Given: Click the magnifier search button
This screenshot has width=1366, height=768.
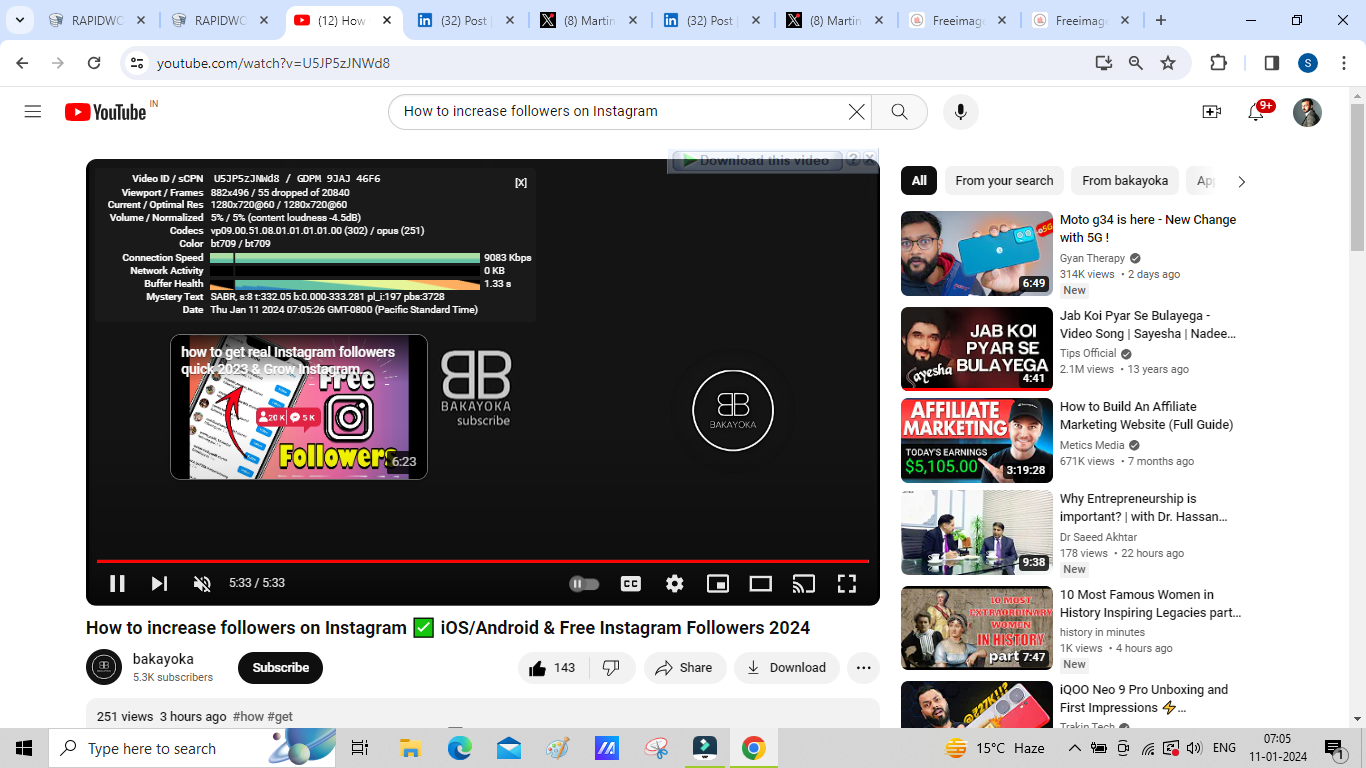Looking at the screenshot, I should pos(899,112).
